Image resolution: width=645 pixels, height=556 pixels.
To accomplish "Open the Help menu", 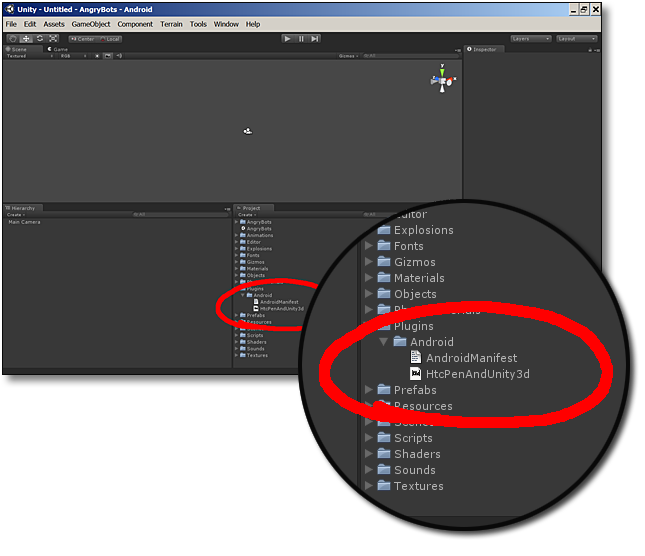I will [x=253, y=24].
